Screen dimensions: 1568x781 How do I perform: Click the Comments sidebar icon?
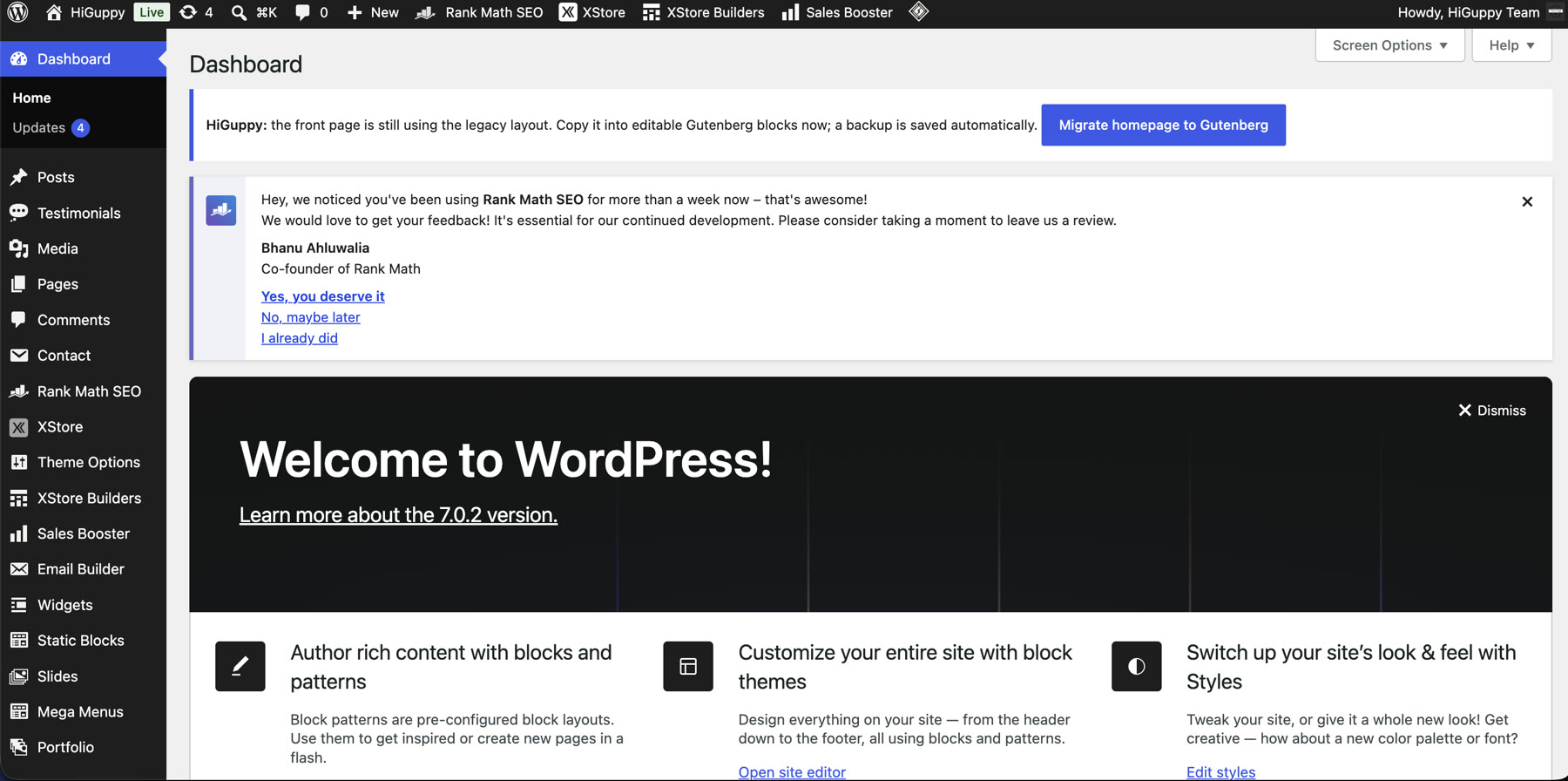18,320
